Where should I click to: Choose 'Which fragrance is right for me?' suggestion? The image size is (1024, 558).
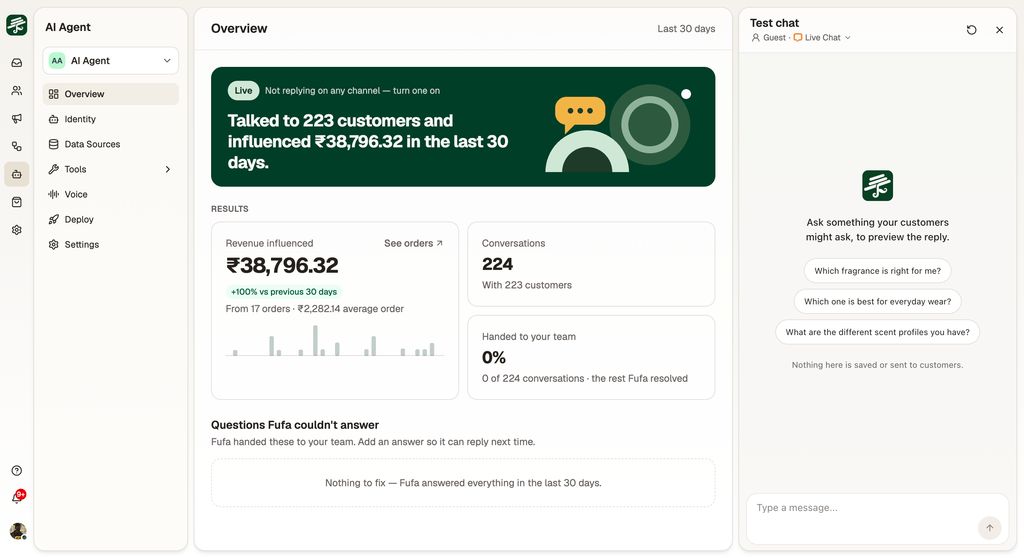pos(877,271)
